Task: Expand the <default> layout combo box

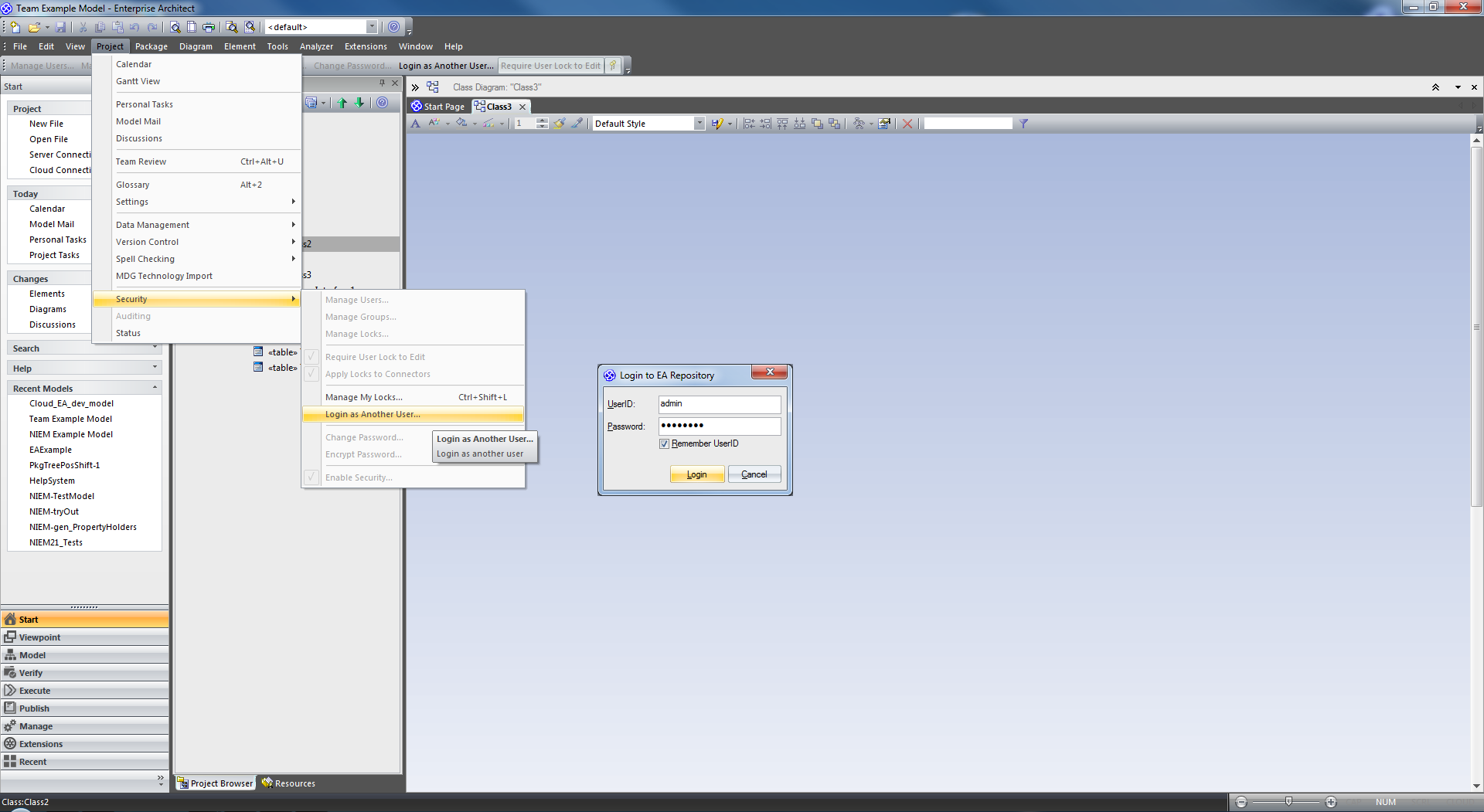Action: [372, 27]
